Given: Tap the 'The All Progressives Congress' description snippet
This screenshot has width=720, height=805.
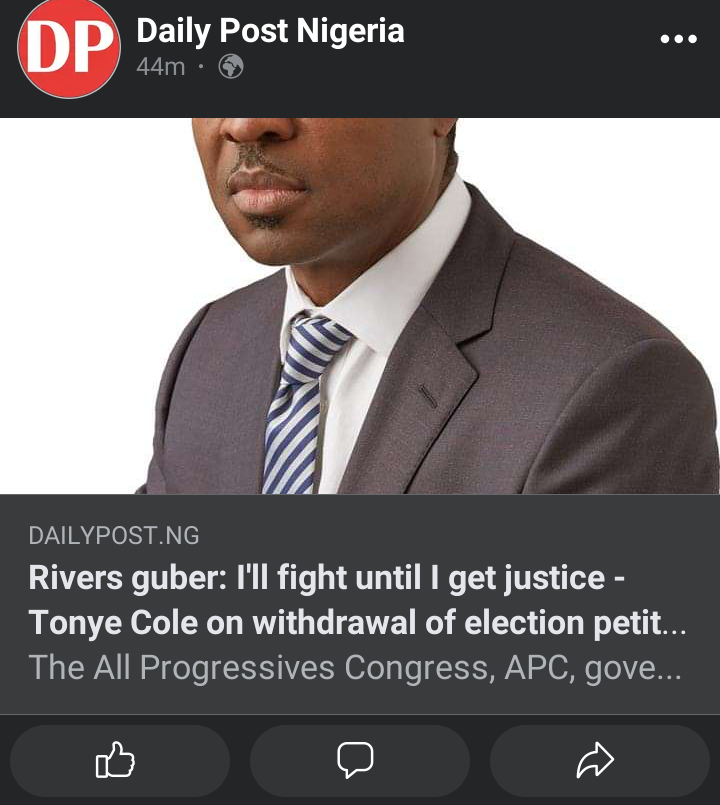Looking at the screenshot, I should [355, 667].
